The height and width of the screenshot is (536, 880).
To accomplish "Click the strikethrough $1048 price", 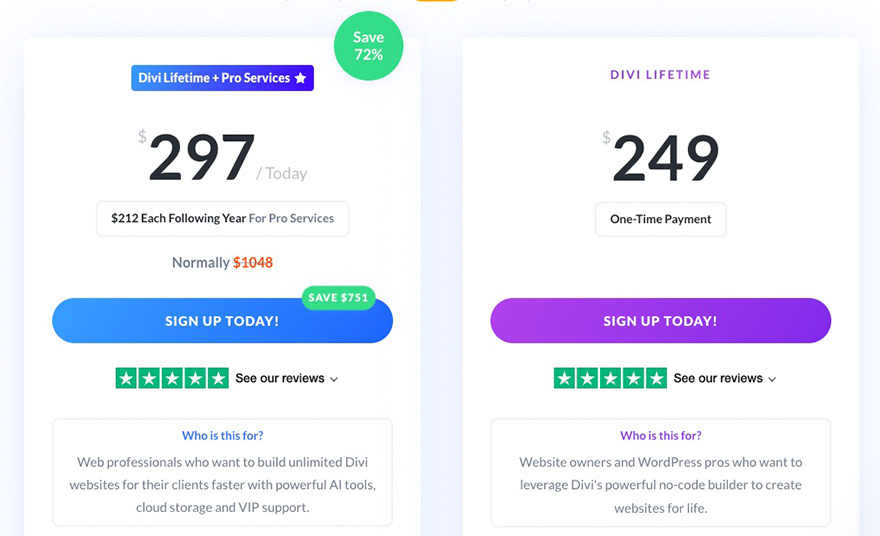I will (253, 262).
